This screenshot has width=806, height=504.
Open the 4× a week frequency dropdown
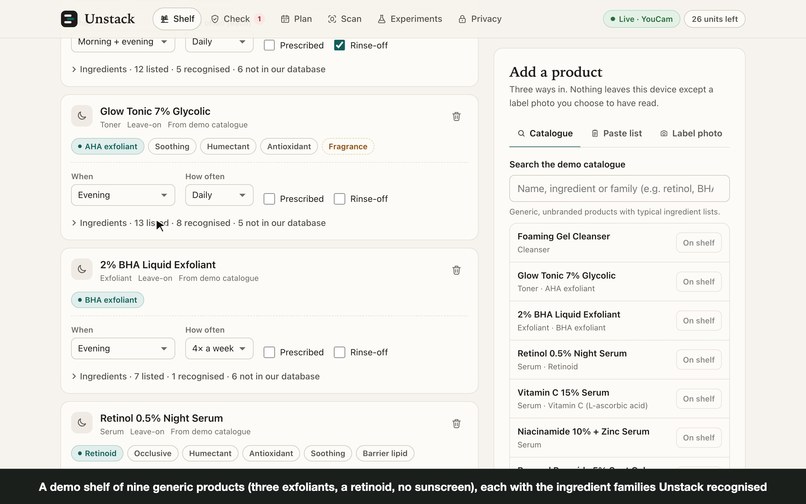(x=219, y=349)
